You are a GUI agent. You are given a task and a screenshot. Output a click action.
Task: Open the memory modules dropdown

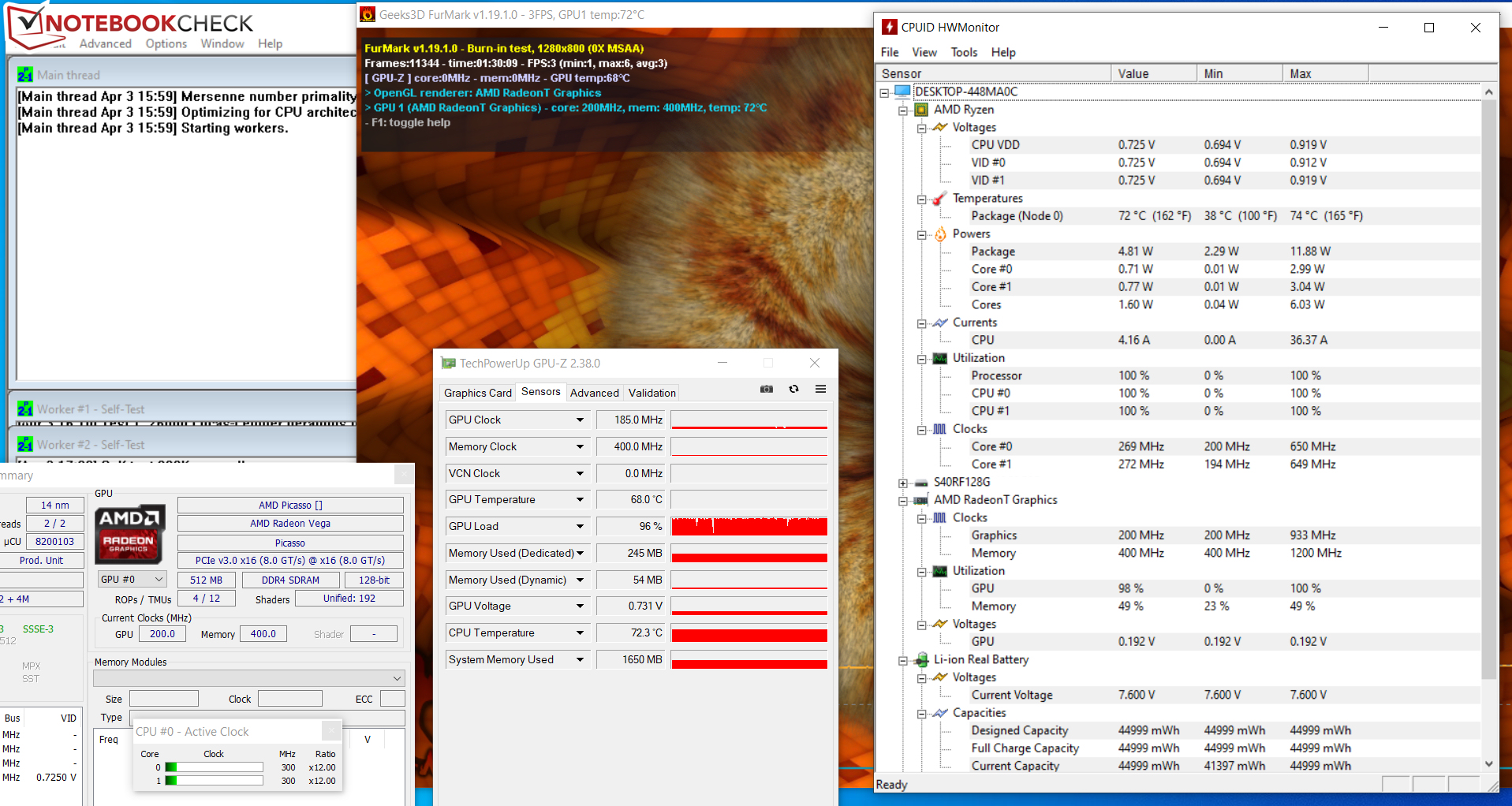pos(249,678)
